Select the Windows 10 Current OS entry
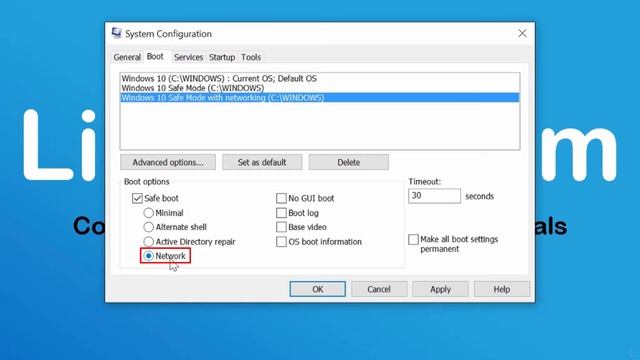Image resolution: width=640 pixels, height=360 pixels. coord(320,78)
